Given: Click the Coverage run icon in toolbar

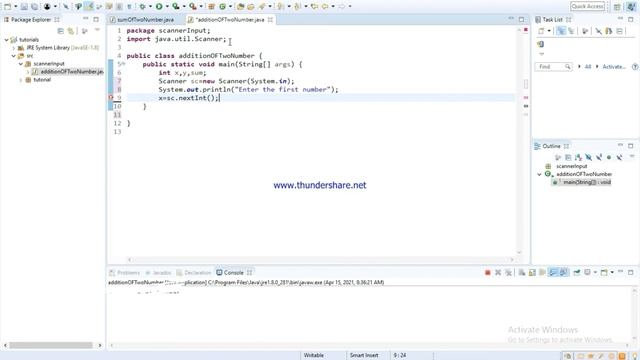Looking at the screenshot, I should coord(176,7).
